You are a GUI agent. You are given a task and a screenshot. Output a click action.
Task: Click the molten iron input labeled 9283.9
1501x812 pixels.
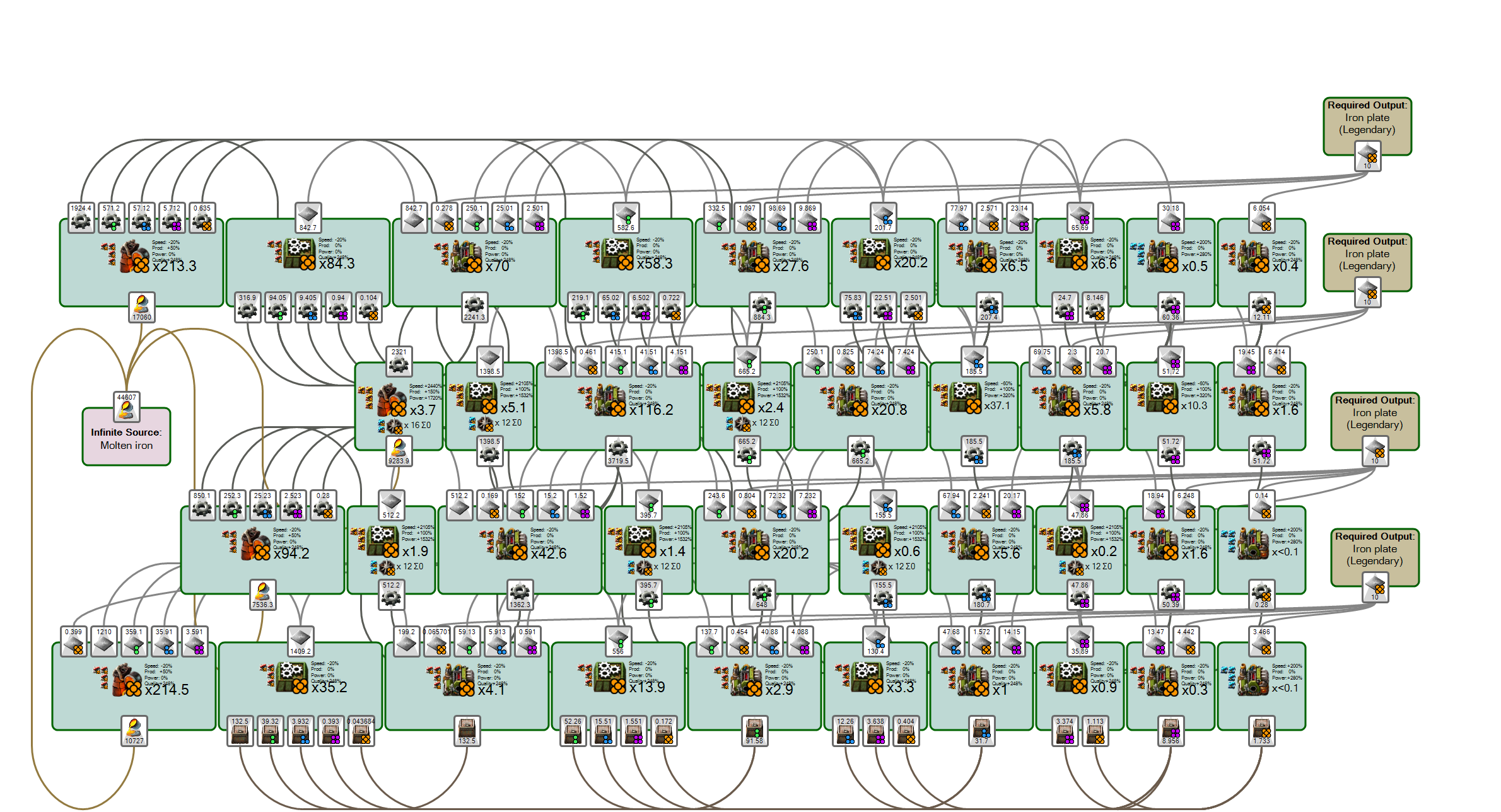pyautogui.click(x=399, y=451)
